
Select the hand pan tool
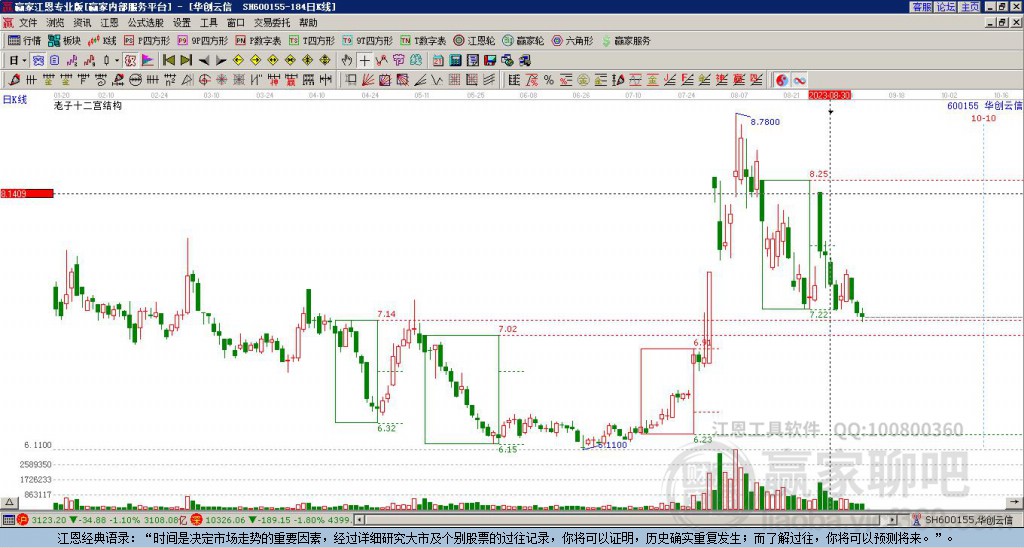click(347, 60)
